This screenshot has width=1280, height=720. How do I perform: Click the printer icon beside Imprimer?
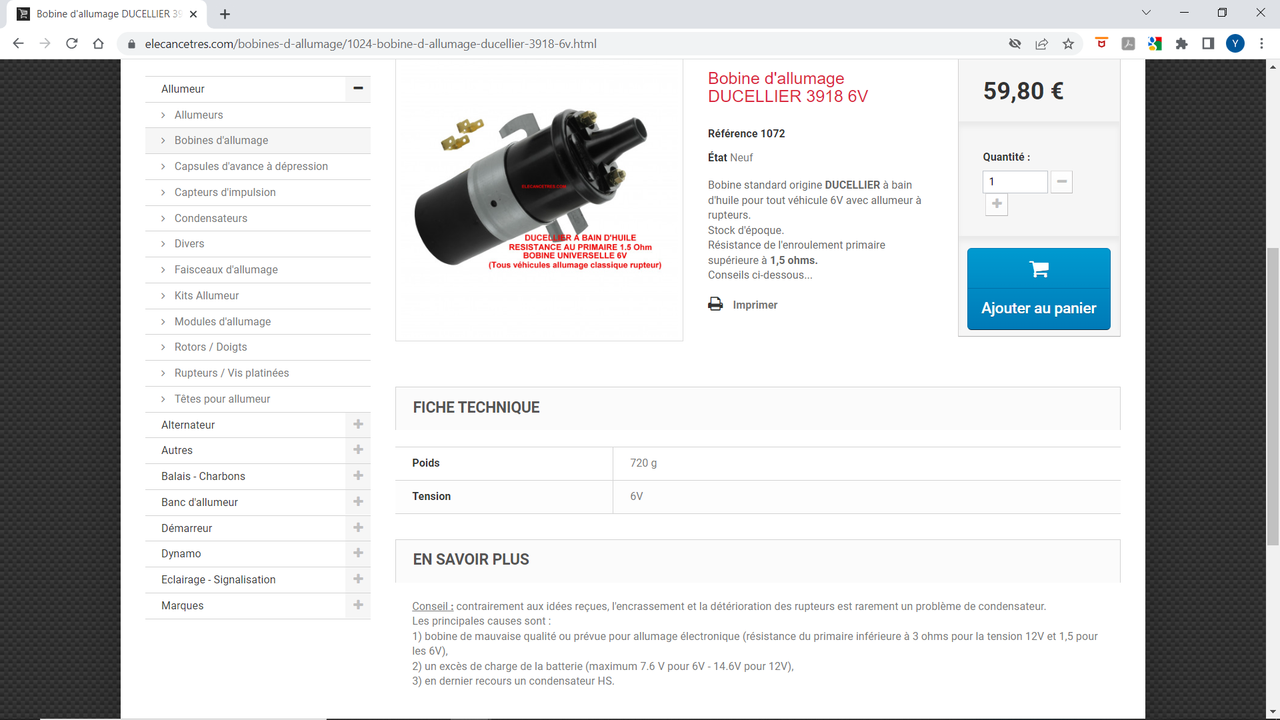(x=715, y=304)
